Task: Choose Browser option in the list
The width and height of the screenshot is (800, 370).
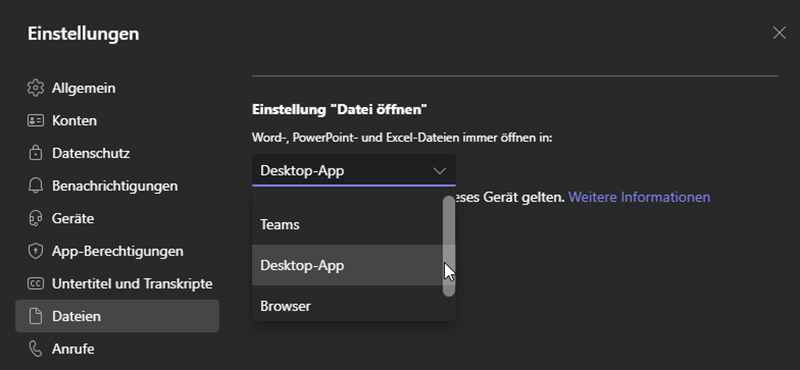Action: [347, 306]
